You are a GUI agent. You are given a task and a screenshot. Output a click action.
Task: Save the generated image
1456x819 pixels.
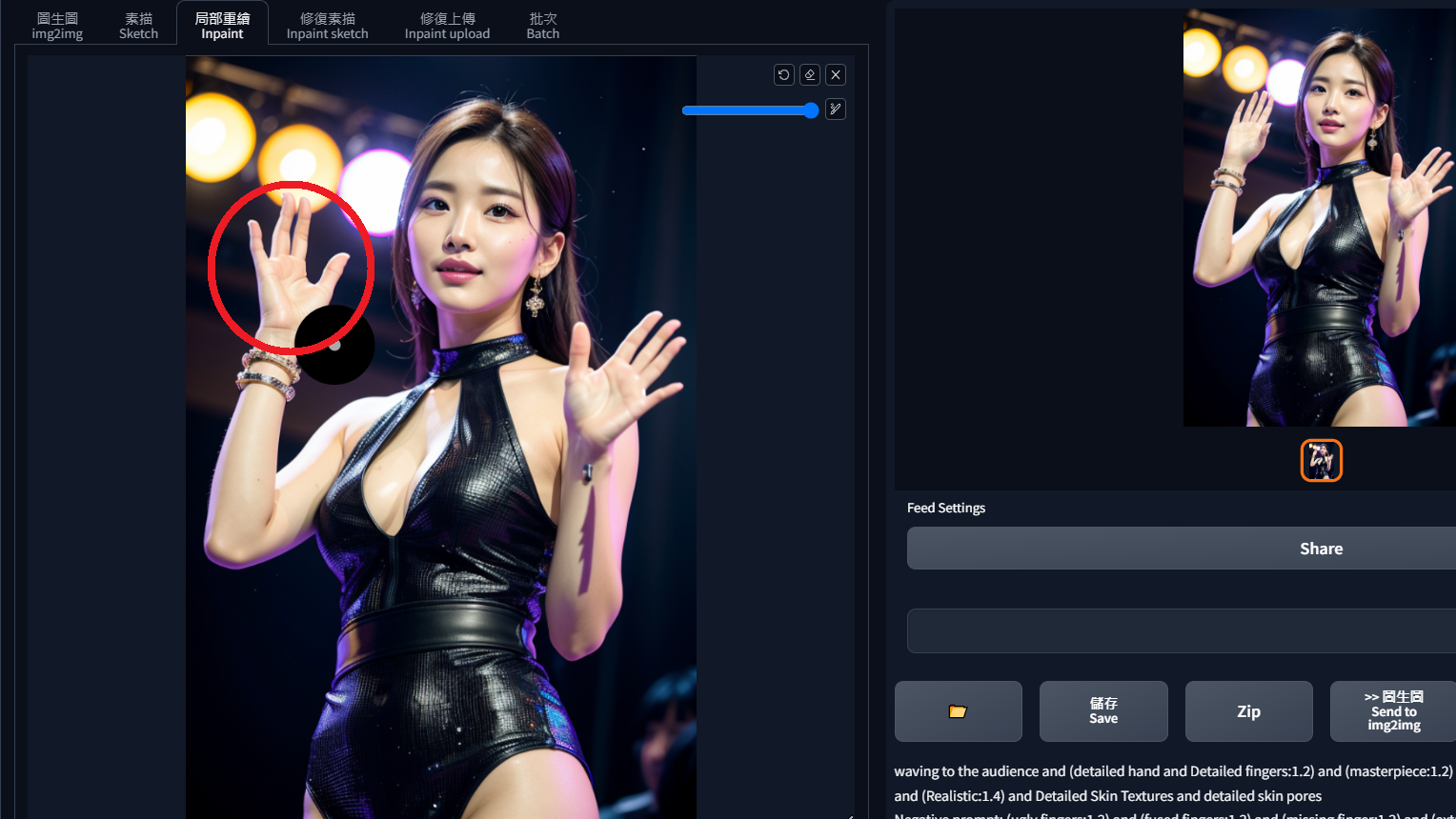pos(1103,711)
